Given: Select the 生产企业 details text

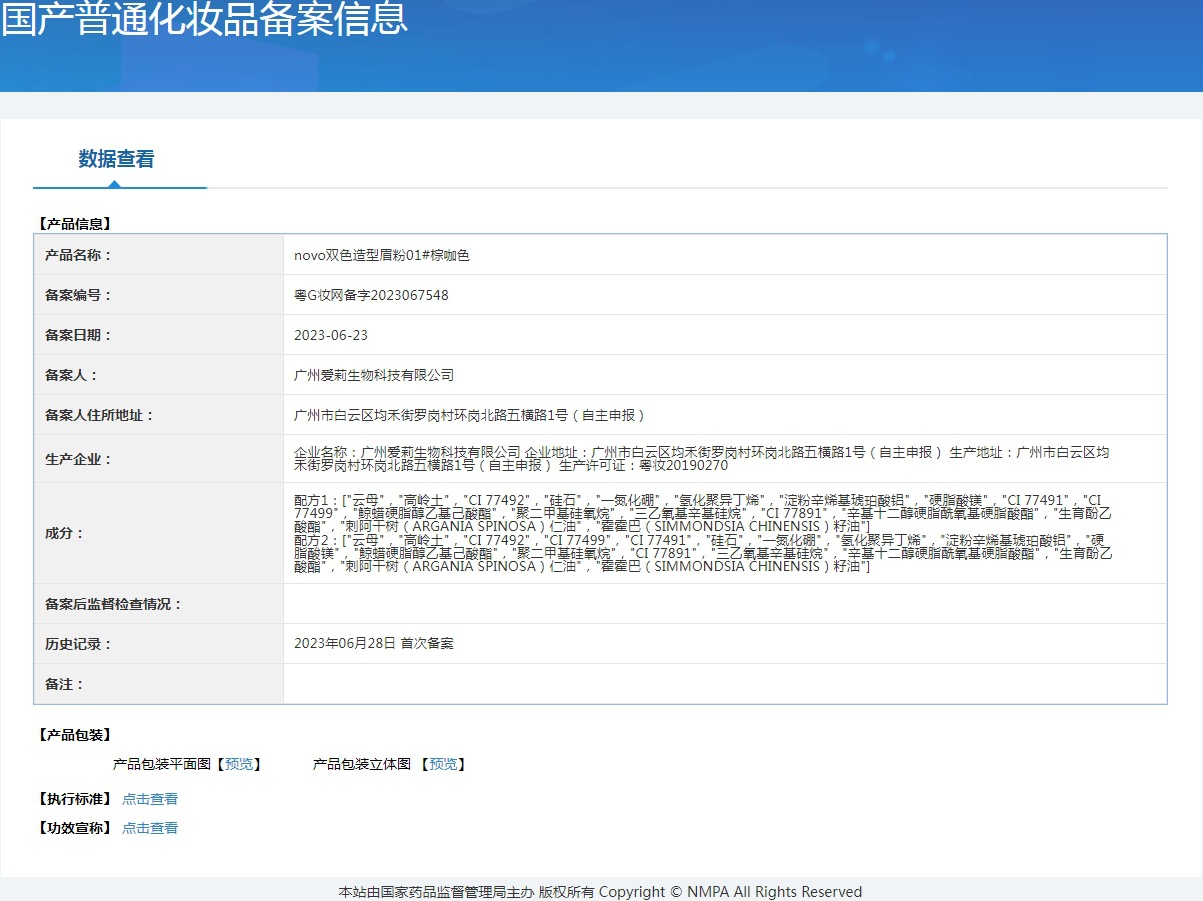Looking at the screenshot, I should pyautogui.click(x=701, y=459).
